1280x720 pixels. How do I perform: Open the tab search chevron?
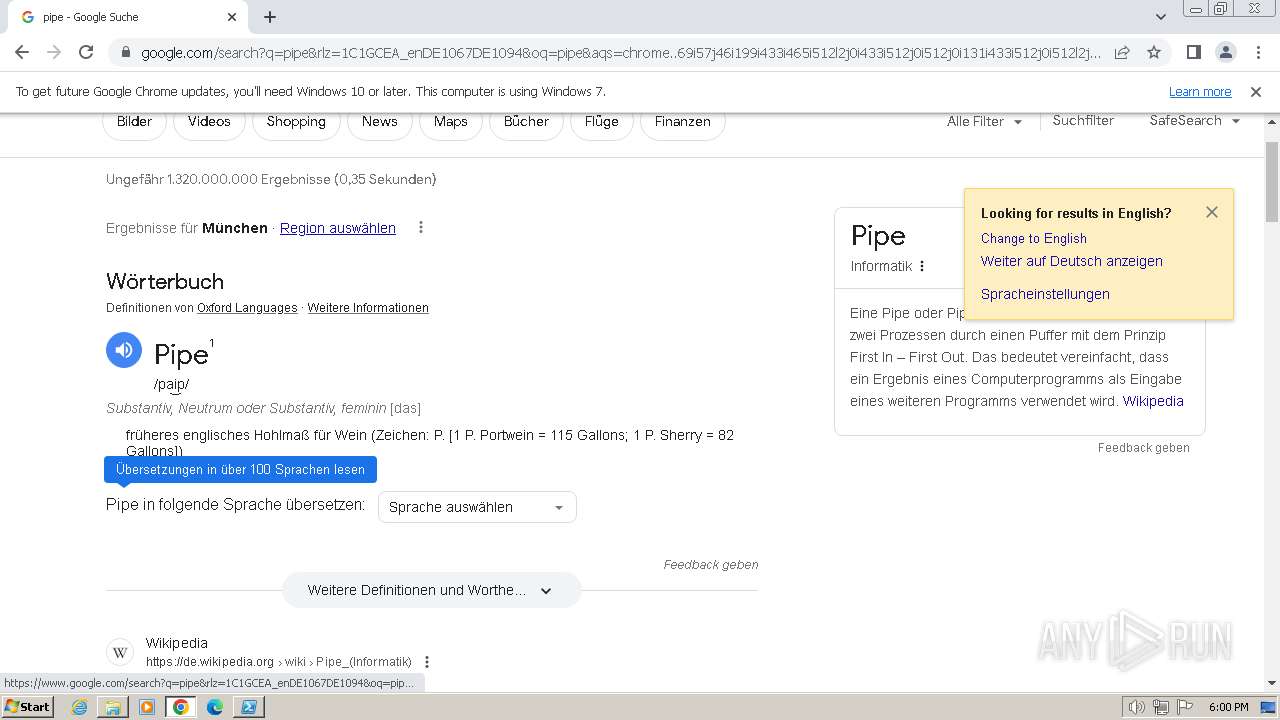(x=1160, y=17)
